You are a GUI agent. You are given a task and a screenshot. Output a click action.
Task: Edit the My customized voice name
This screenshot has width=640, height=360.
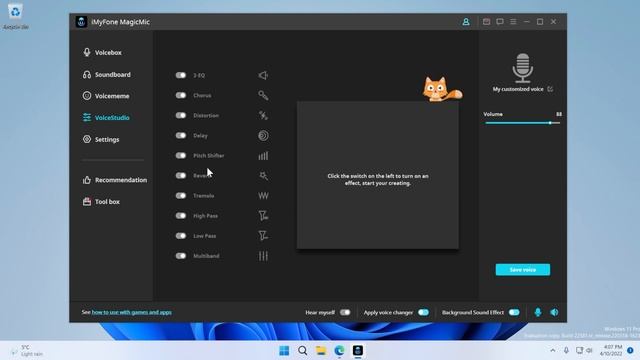(550, 89)
